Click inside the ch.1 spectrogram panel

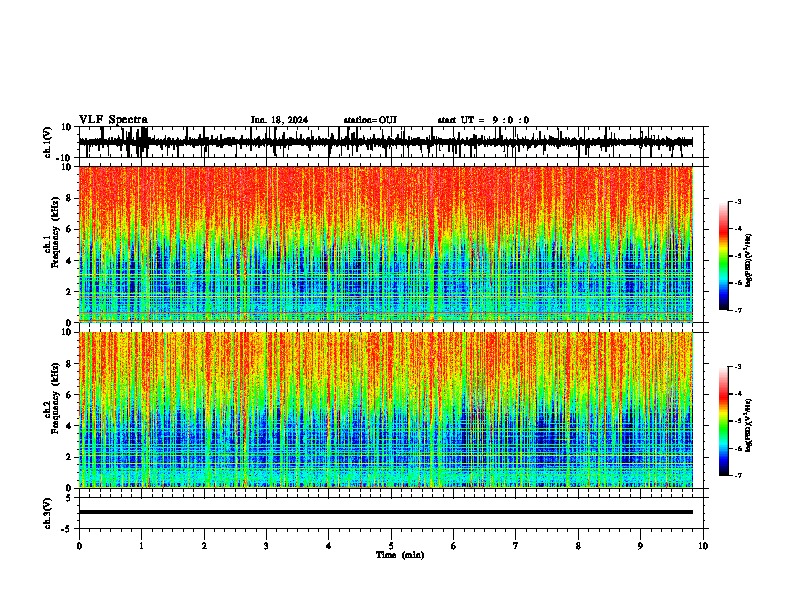click(x=385, y=244)
